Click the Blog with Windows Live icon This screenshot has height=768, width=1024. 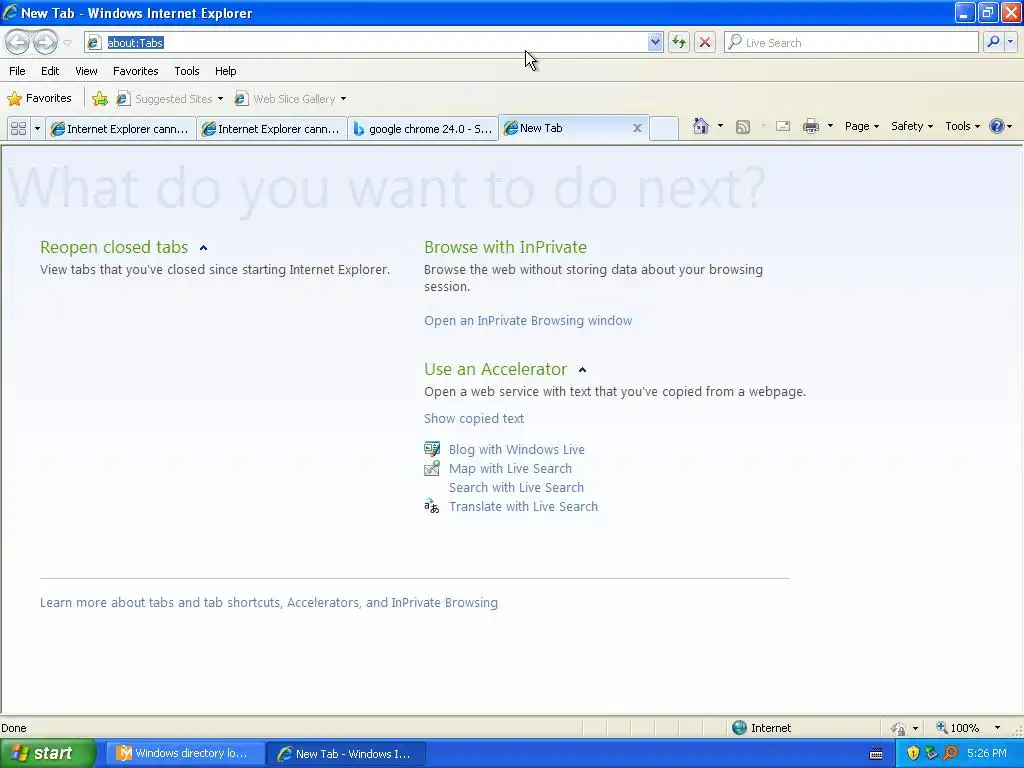pyautogui.click(x=432, y=449)
